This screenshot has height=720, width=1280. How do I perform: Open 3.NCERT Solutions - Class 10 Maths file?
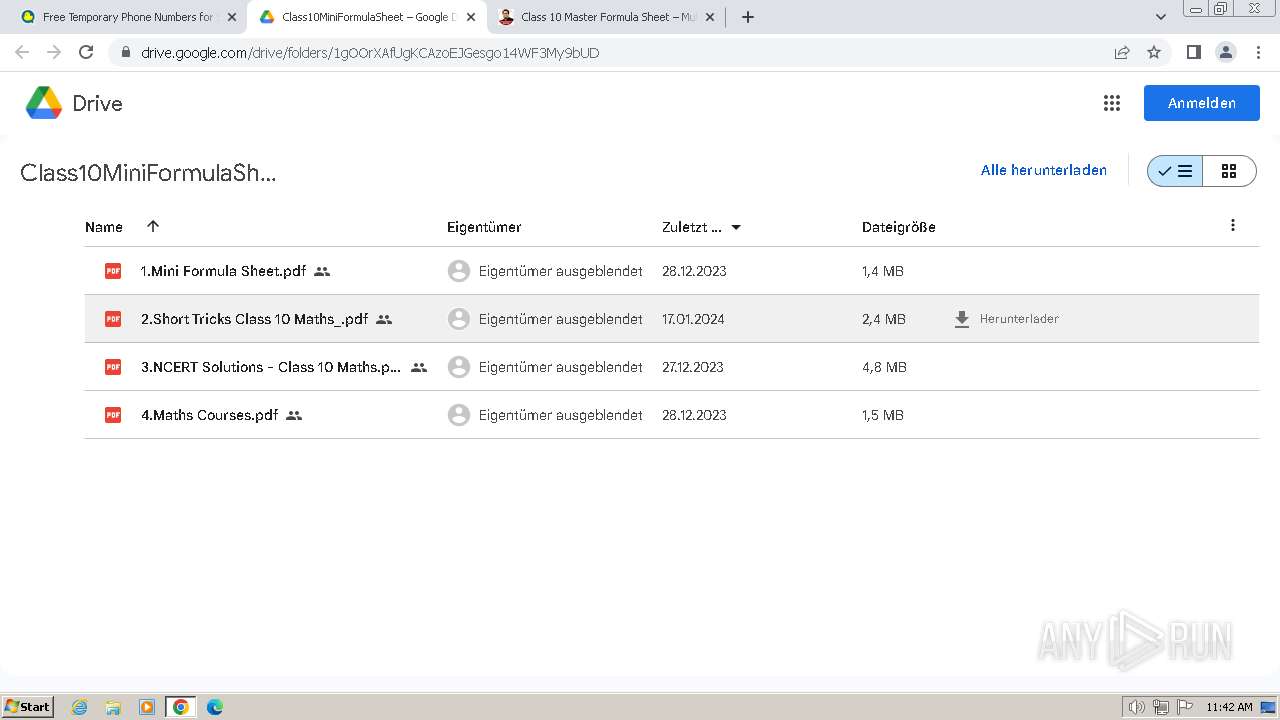tap(271, 367)
